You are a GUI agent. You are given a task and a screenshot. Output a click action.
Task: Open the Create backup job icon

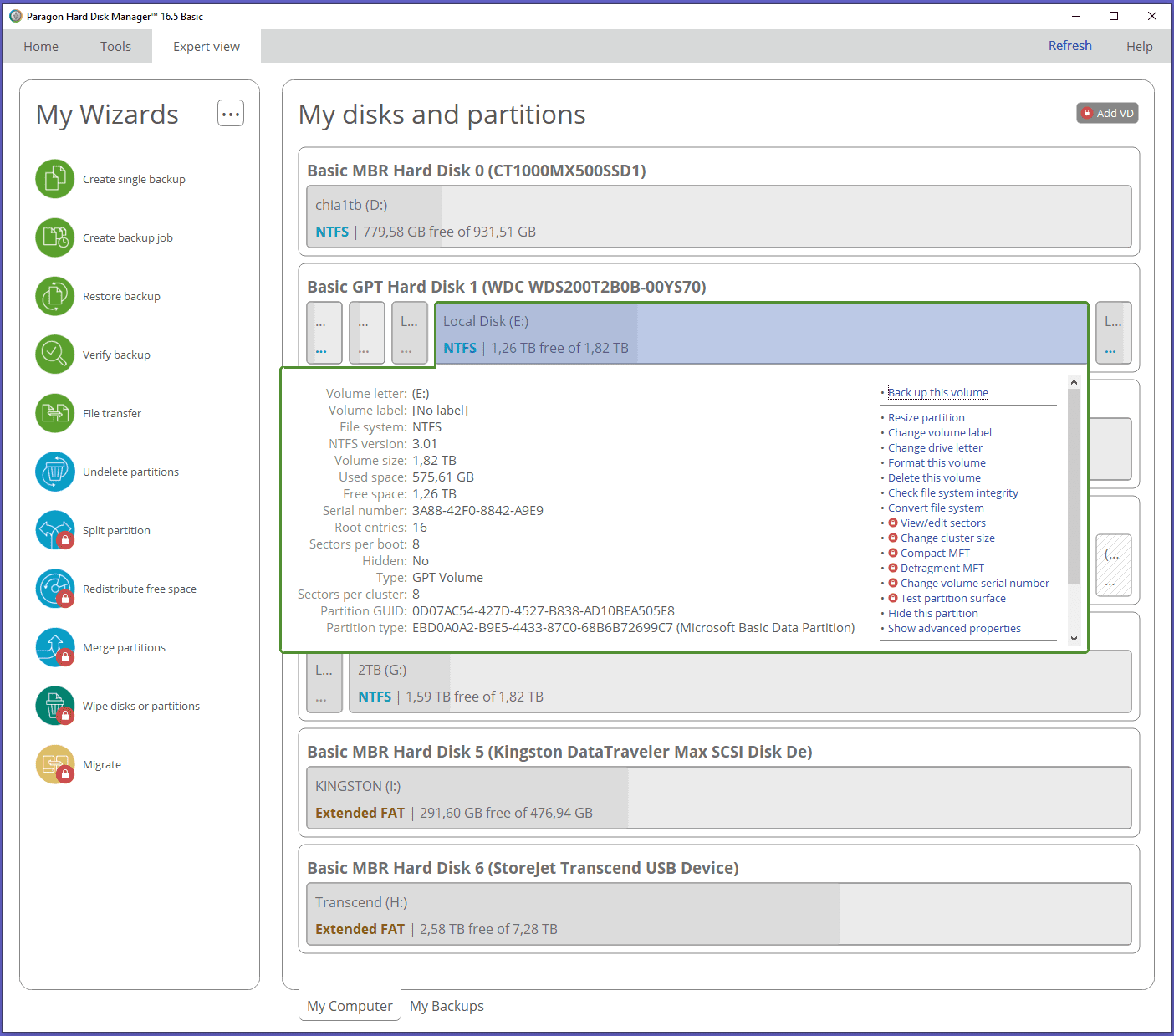click(x=55, y=237)
